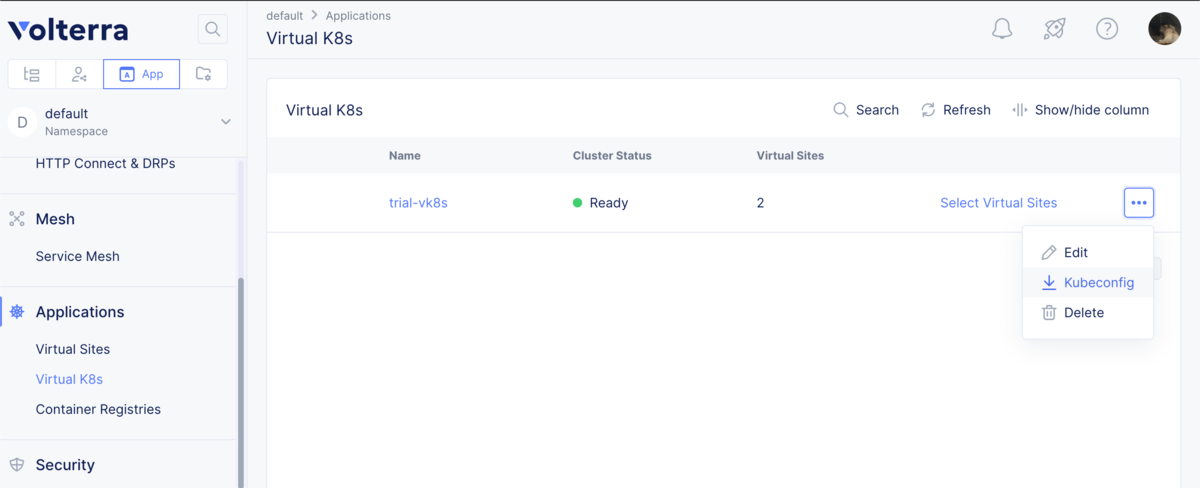This screenshot has height=488, width=1200.
Task: Open HTTP Connect & DRPs
Action: 105,163
